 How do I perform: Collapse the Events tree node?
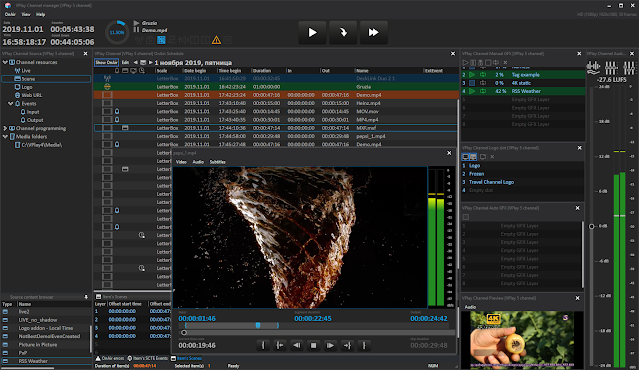pos(11,104)
